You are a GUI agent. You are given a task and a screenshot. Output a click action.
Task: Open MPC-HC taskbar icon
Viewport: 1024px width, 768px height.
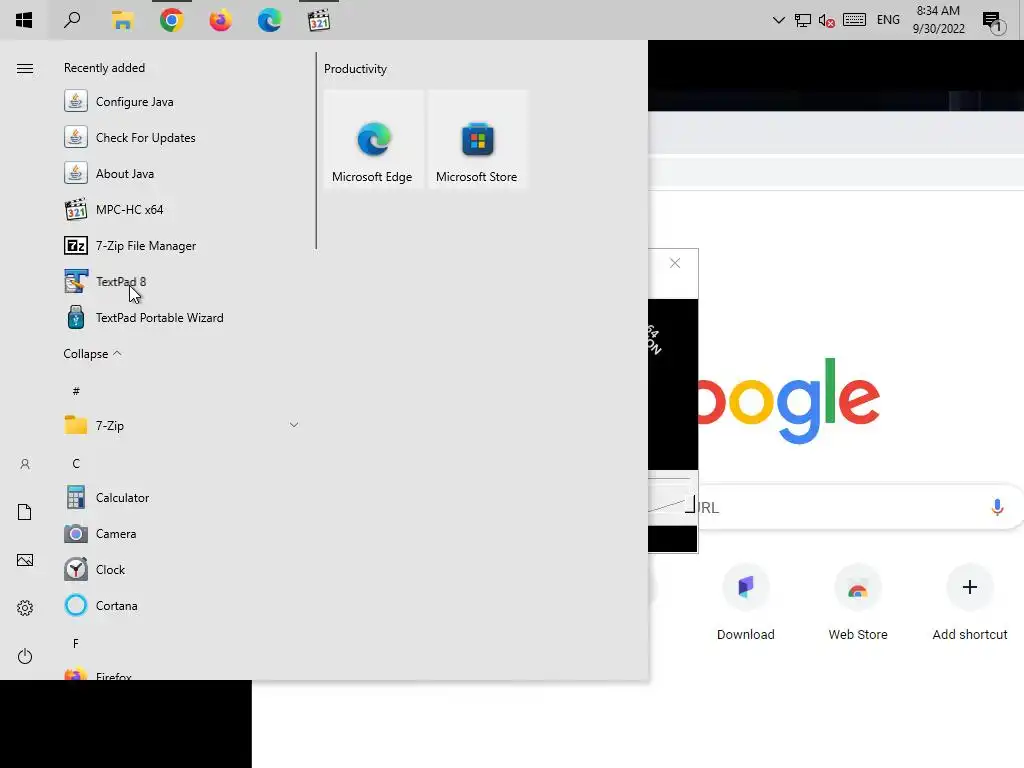[319, 20]
